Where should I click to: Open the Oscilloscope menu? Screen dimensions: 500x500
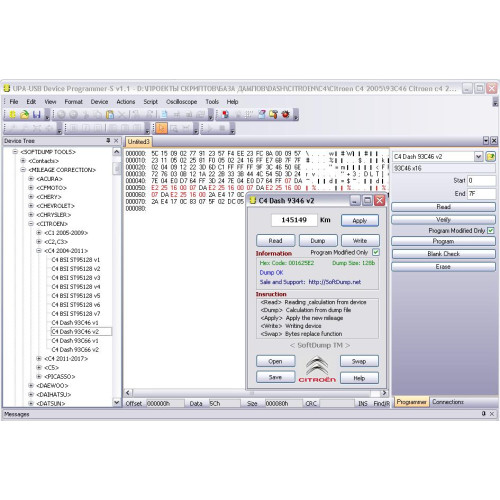[x=181, y=102]
